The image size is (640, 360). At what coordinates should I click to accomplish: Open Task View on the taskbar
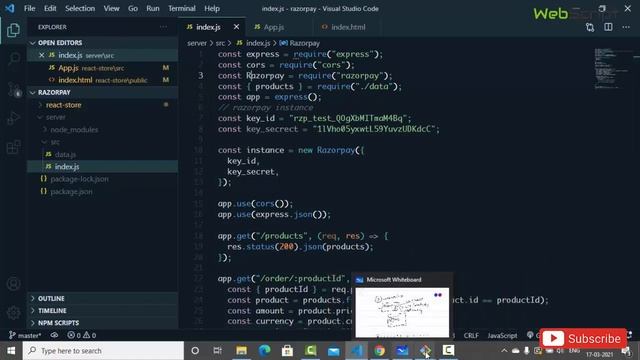click(218, 351)
